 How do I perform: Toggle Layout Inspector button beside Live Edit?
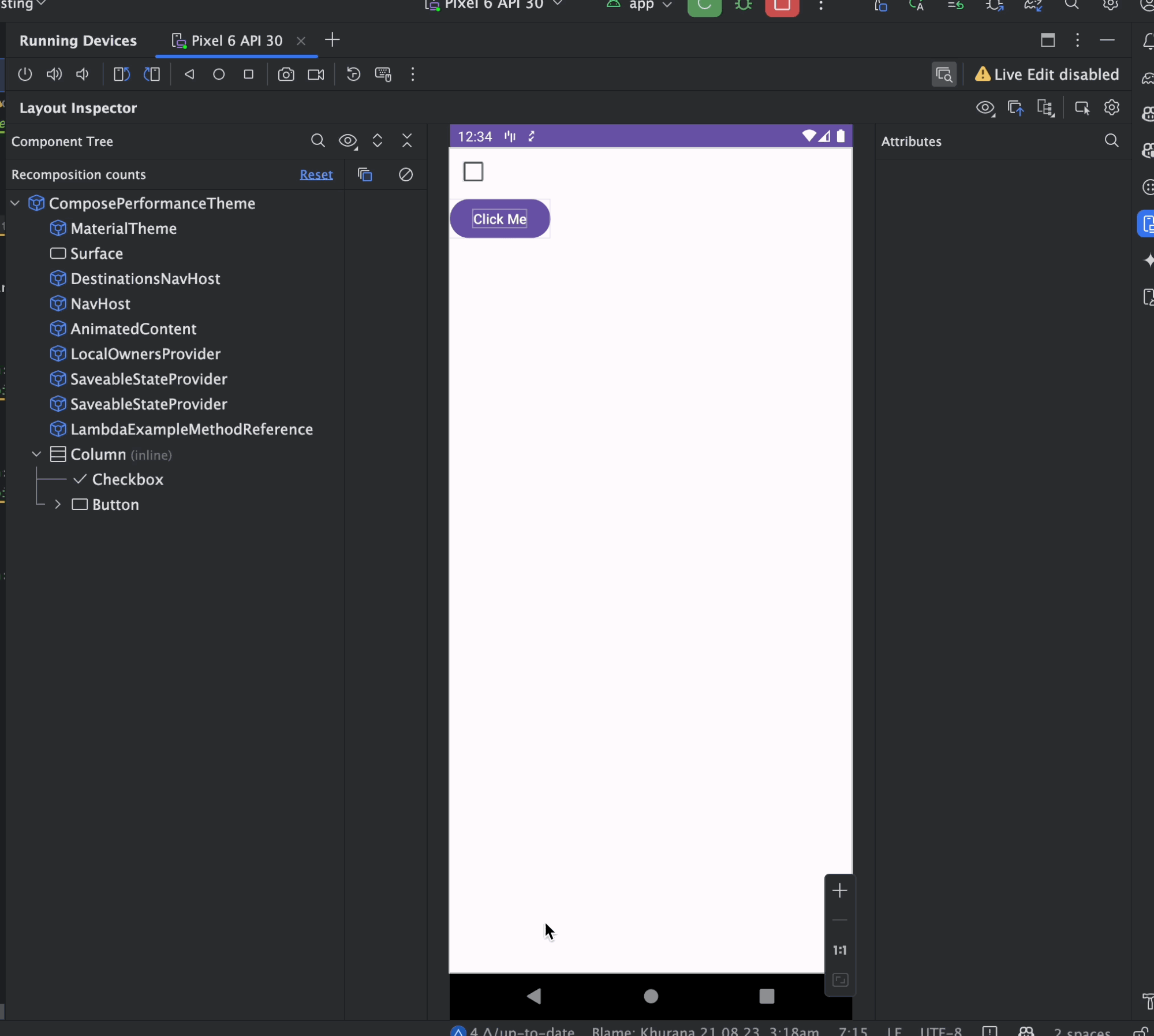coord(944,74)
